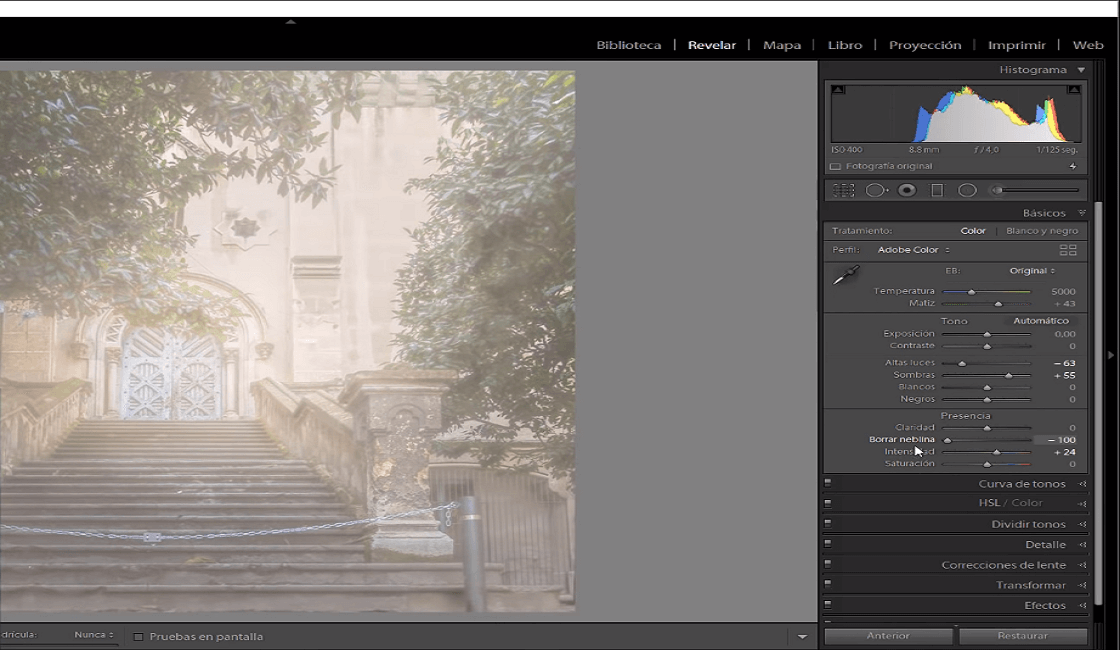
Task: Pick the white balance eyedropper tool
Action: (846, 275)
